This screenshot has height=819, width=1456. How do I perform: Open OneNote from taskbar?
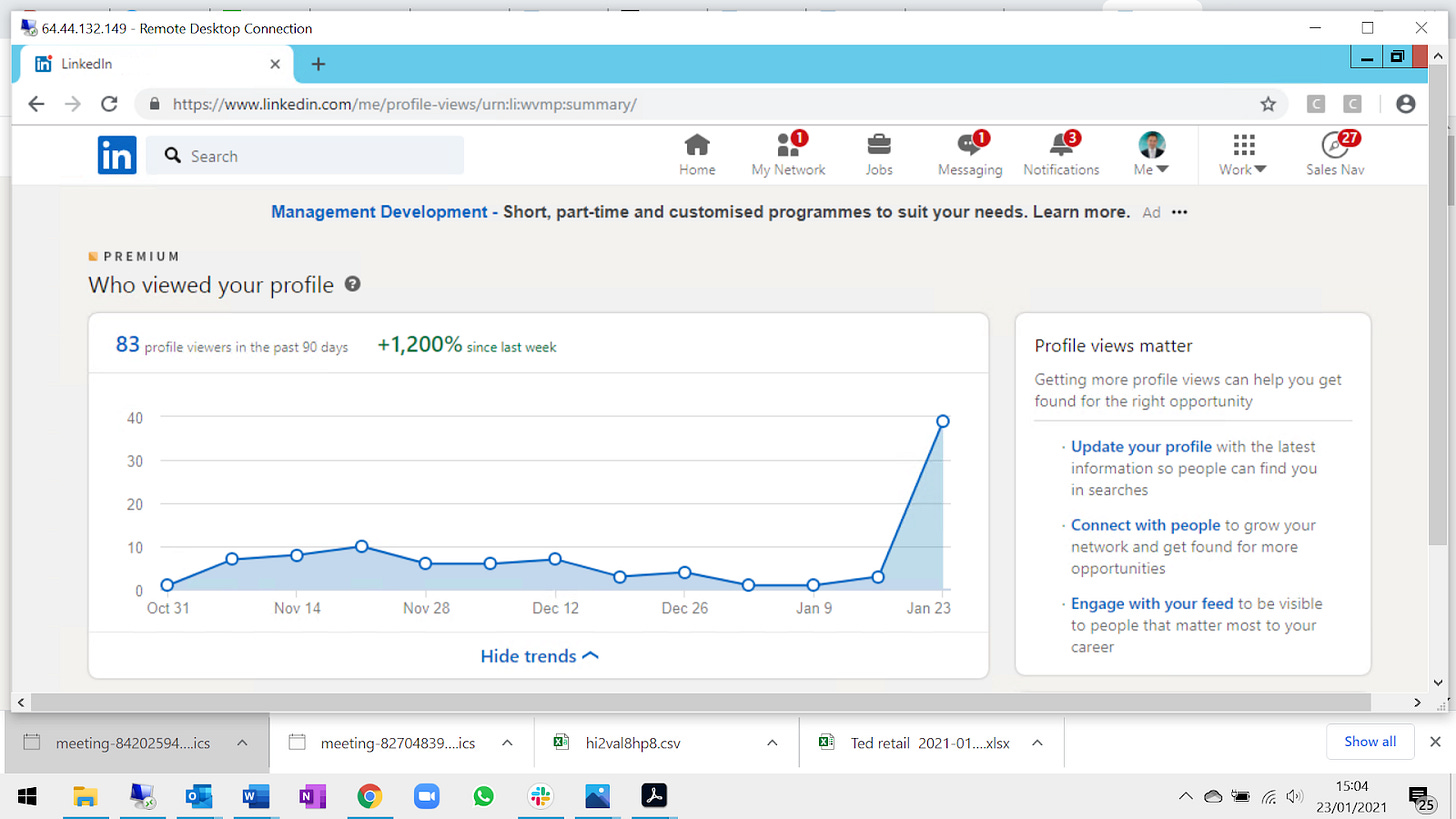[312, 796]
